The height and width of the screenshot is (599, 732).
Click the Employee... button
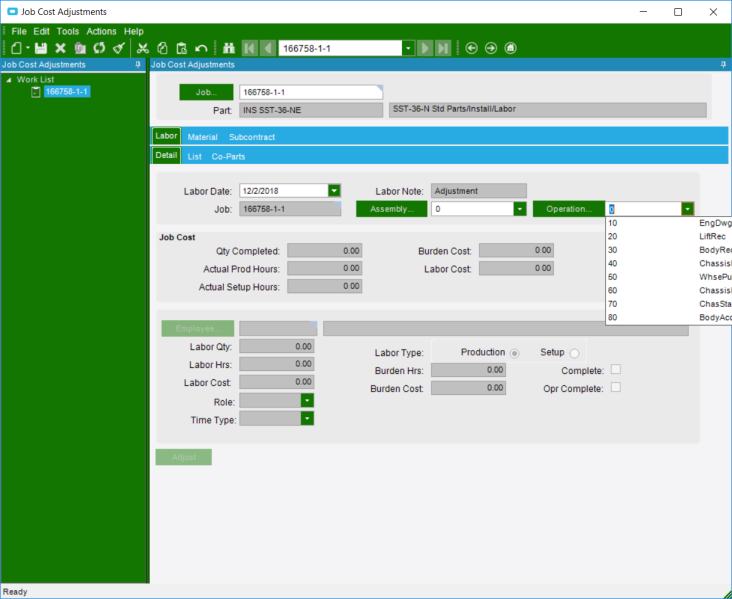pos(198,328)
